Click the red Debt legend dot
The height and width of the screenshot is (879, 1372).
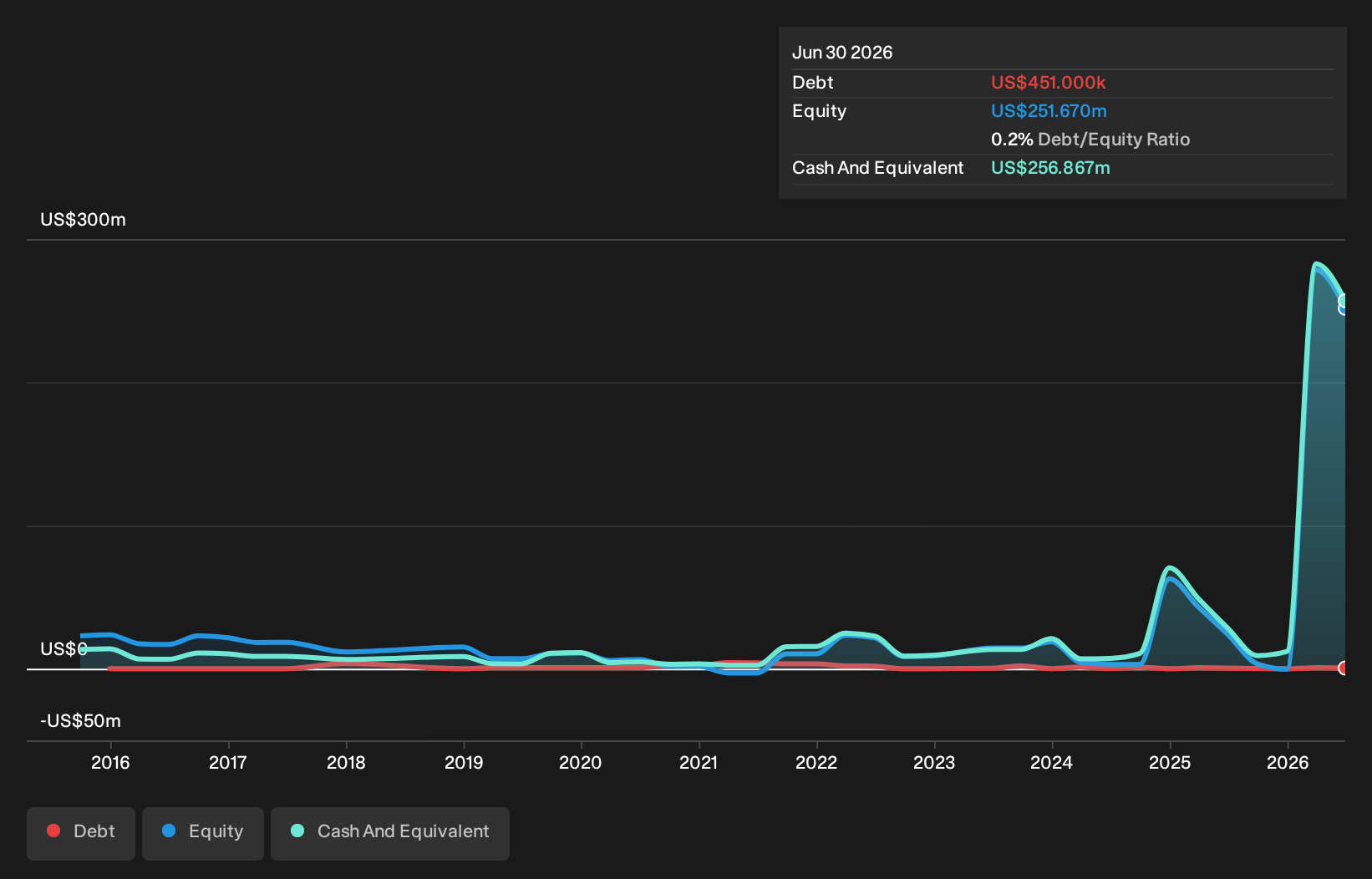coord(53,831)
